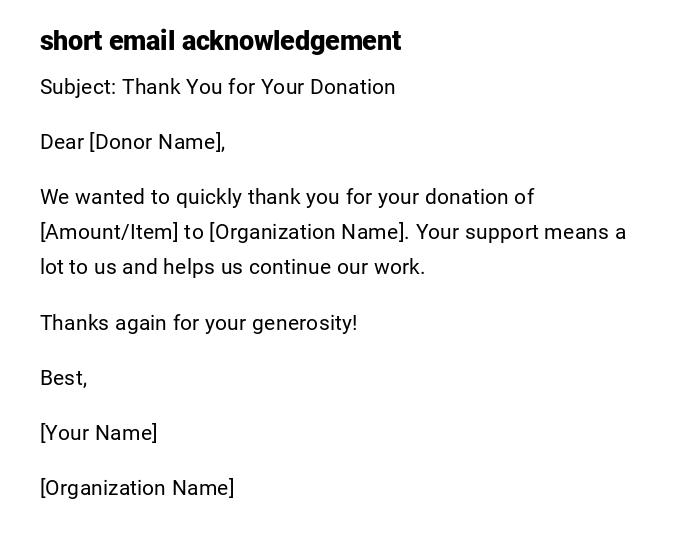Click "Your support means a" sentence start
The image size is (700, 550).
520,232
